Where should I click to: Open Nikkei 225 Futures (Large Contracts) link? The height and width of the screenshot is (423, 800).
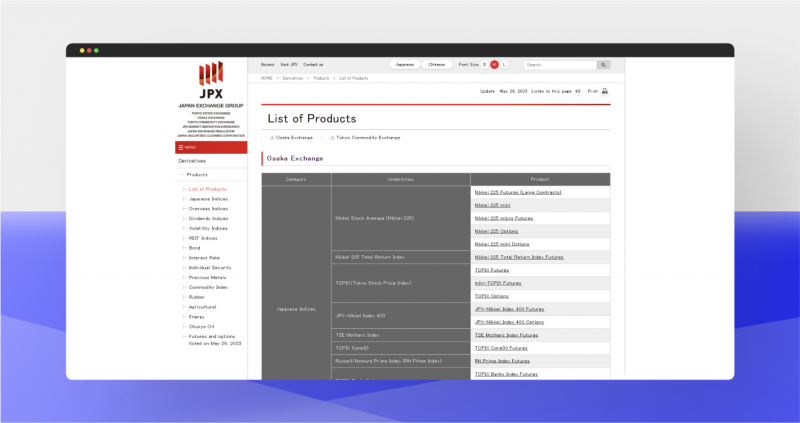pyautogui.click(x=518, y=192)
